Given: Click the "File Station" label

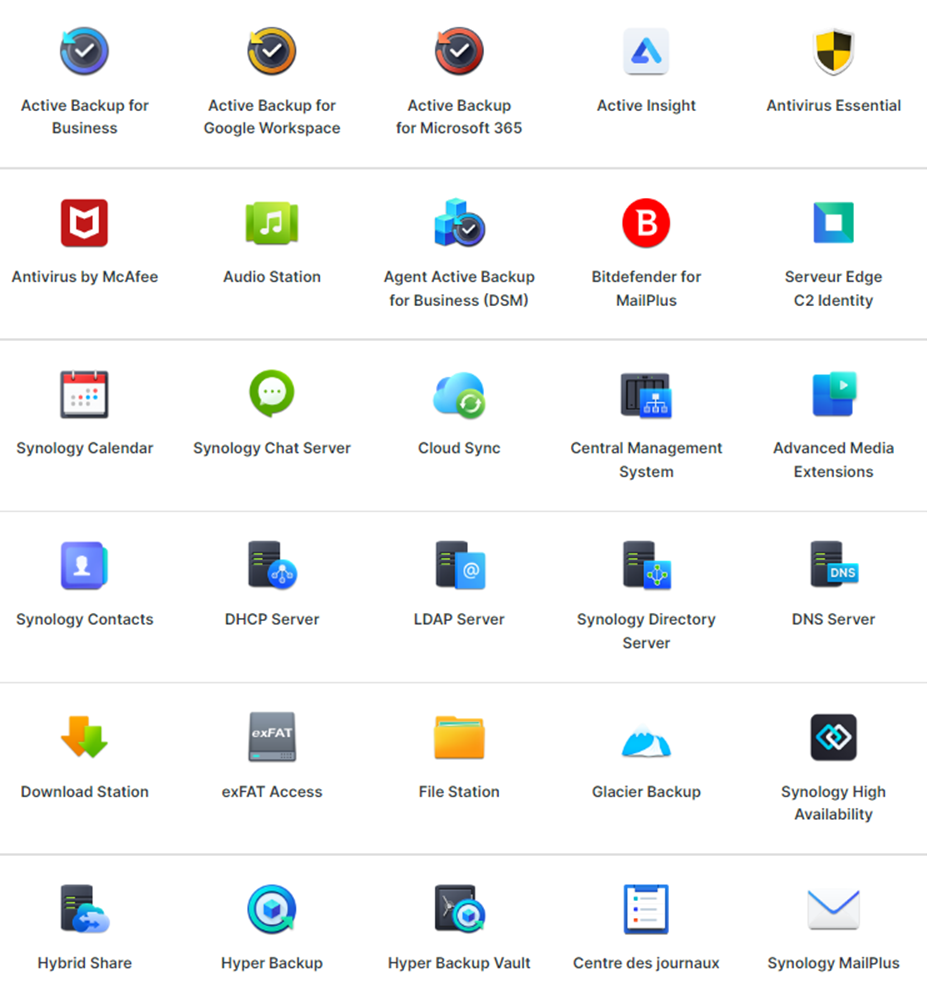Looking at the screenshot, I should tap(459, 792).
